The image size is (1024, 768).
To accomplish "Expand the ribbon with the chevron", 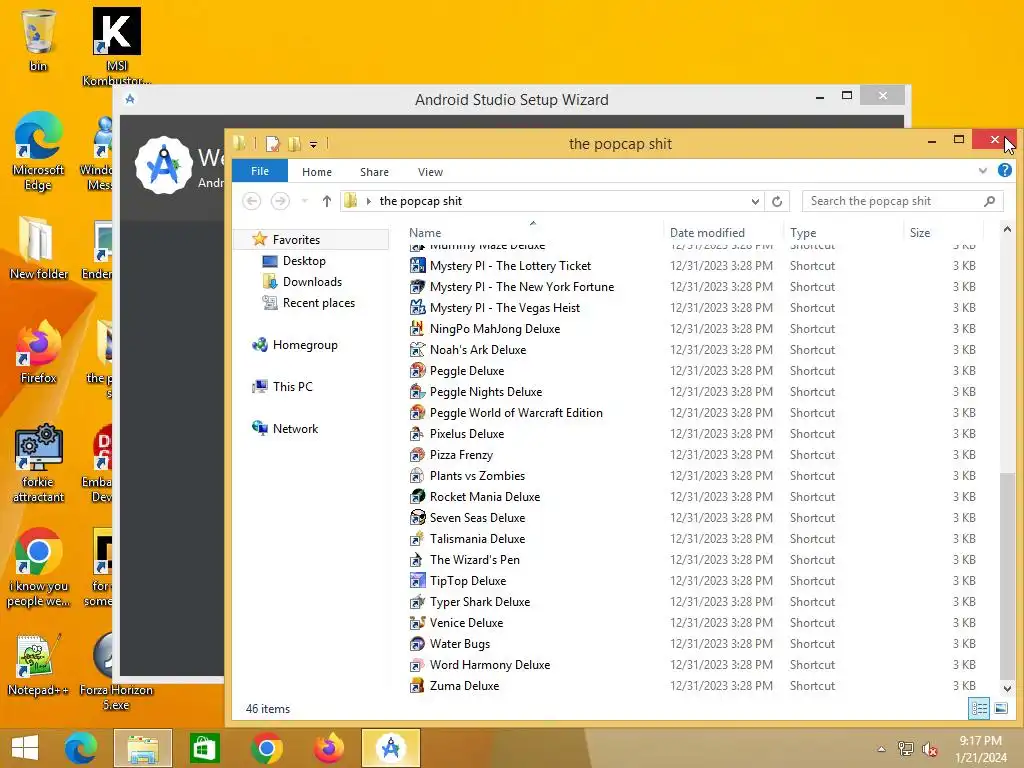I will (x=983, y=171).
